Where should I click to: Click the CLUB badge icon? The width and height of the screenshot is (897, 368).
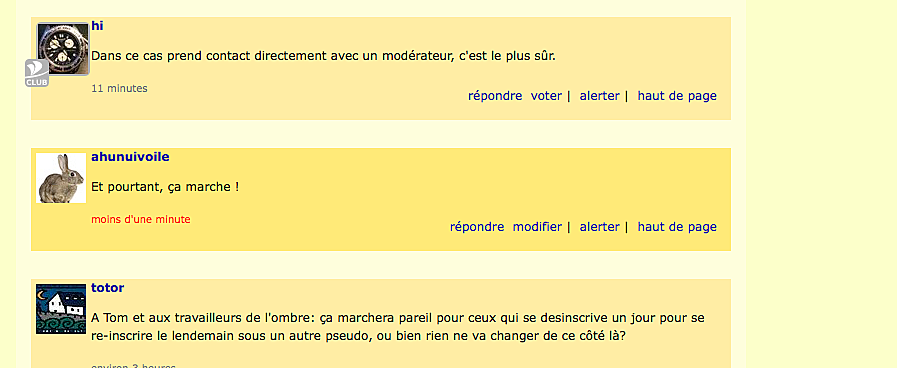[x=37, y=73]
